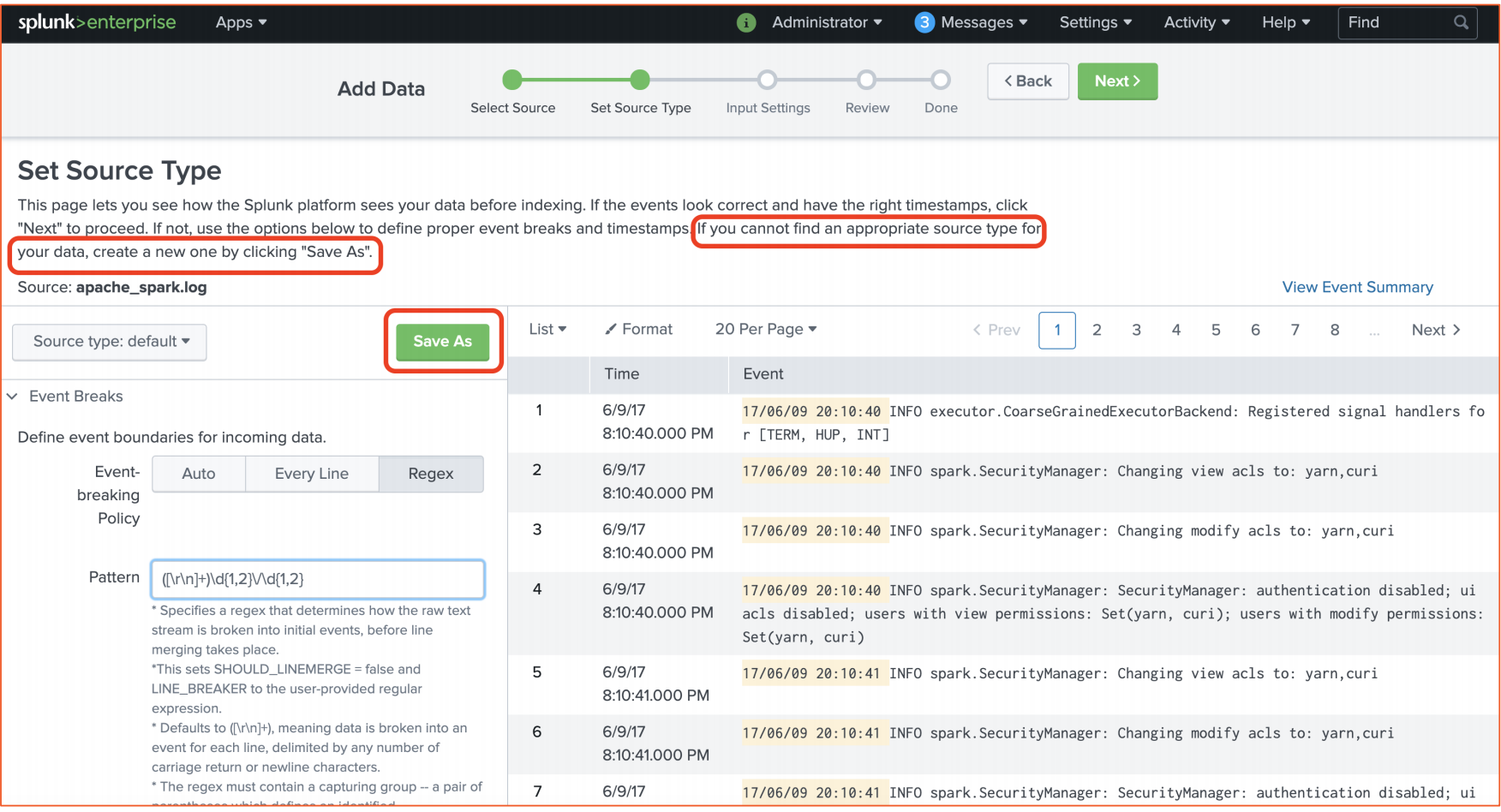This screenshot has width=1501, height=812.
Task: Open the Apps menu
Action: (241, 22)
